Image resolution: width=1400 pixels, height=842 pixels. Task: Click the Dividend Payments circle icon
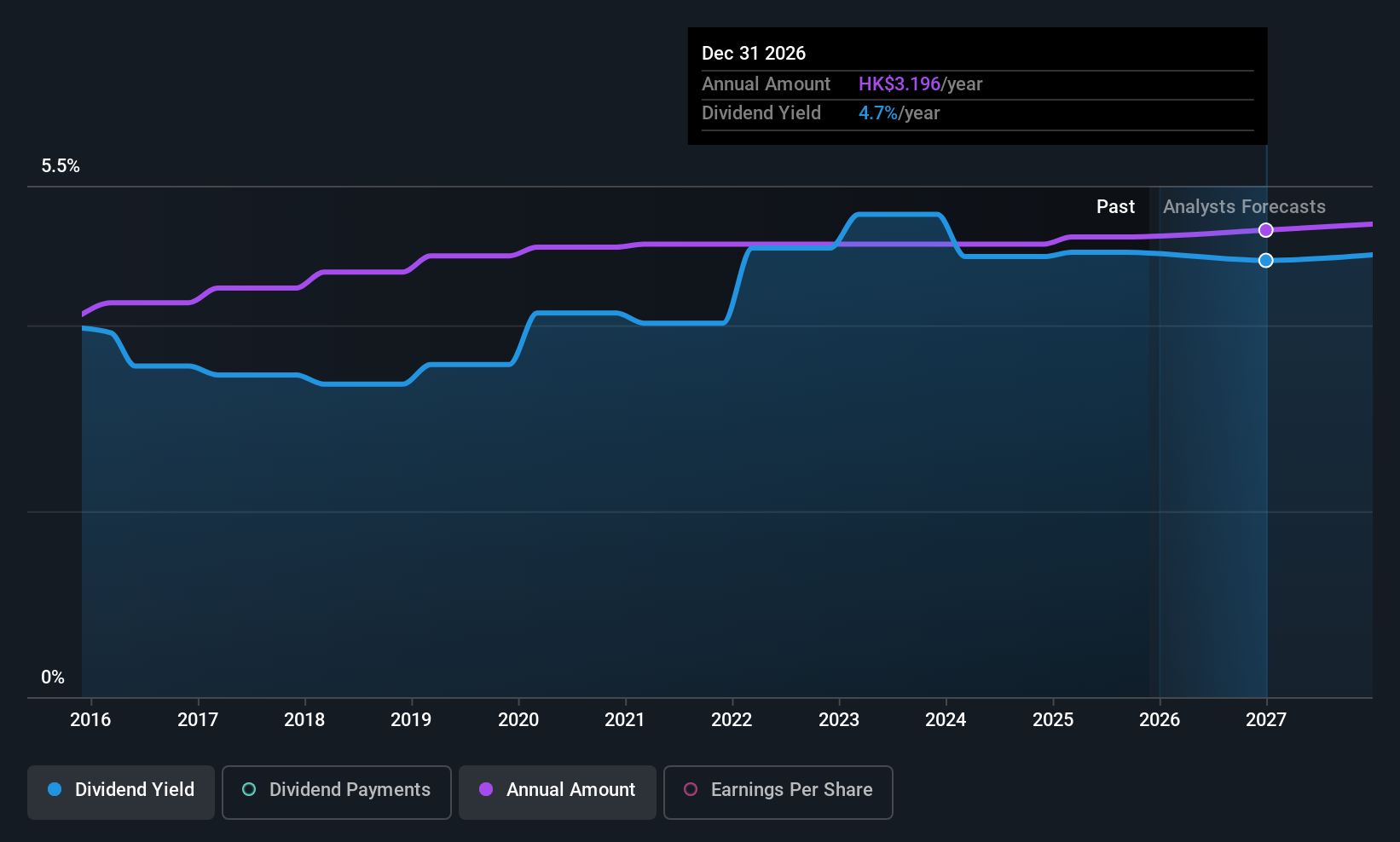coord(248,790)
